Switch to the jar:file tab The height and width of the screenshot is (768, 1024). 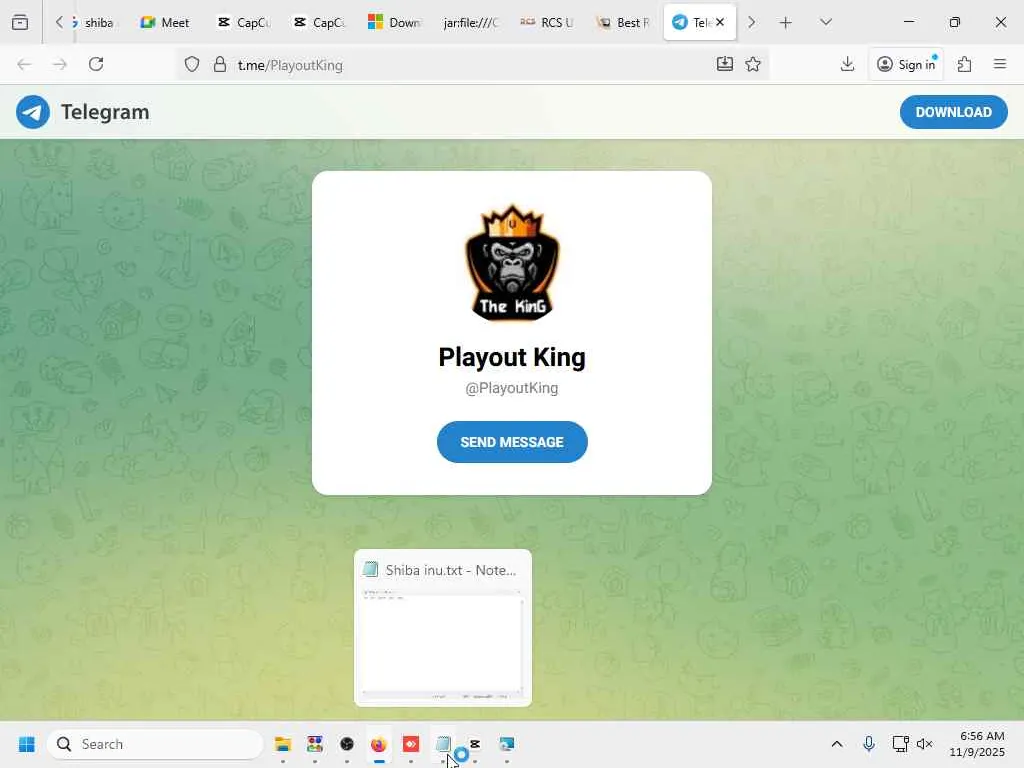tap(471, 22)
